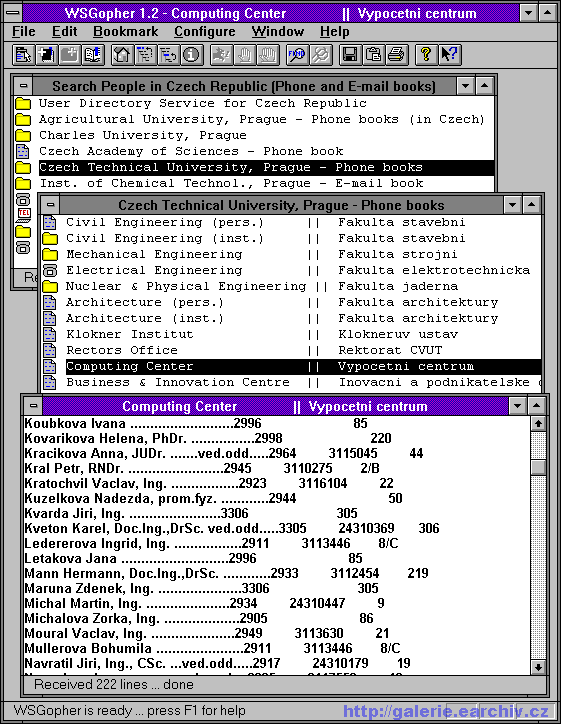Click the directory tree toolbar icon
This screenshot has width=561, height=724.
(145, 55)
